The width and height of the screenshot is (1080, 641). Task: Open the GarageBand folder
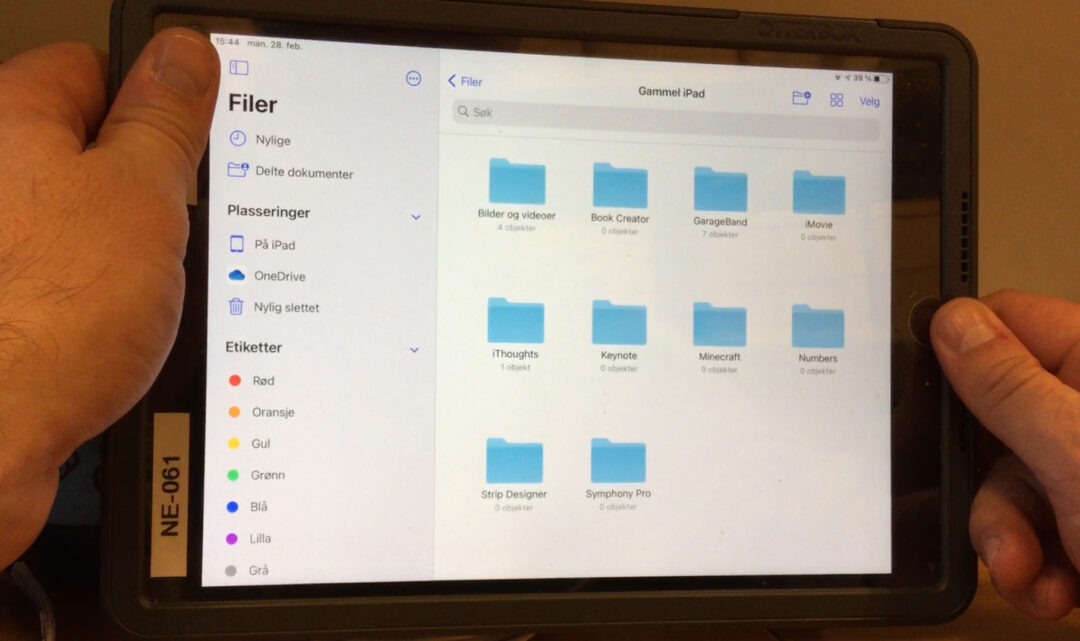pyautogui.click(x=720, y=191)
